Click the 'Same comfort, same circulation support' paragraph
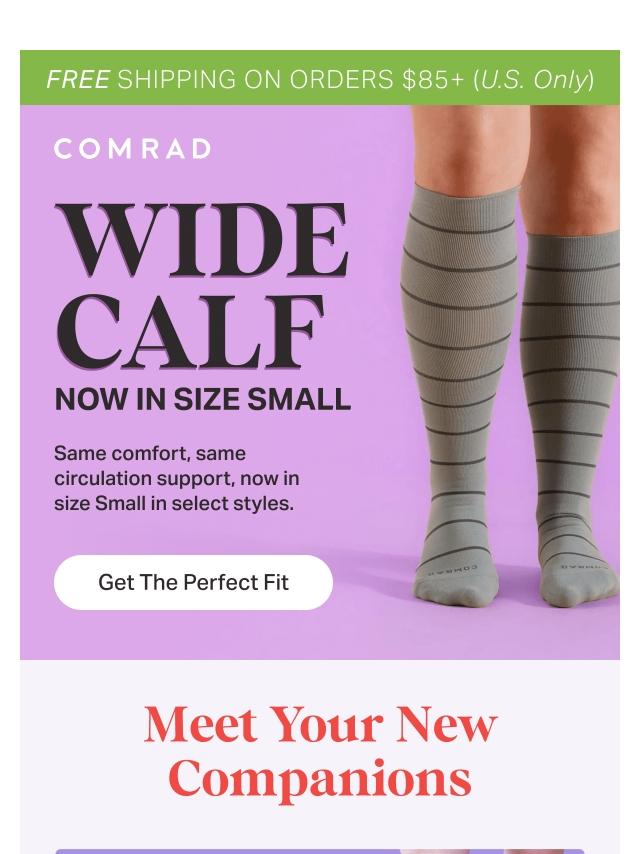Image resolution: width=640 pixels, height=854 pixels. coord(176,478)
